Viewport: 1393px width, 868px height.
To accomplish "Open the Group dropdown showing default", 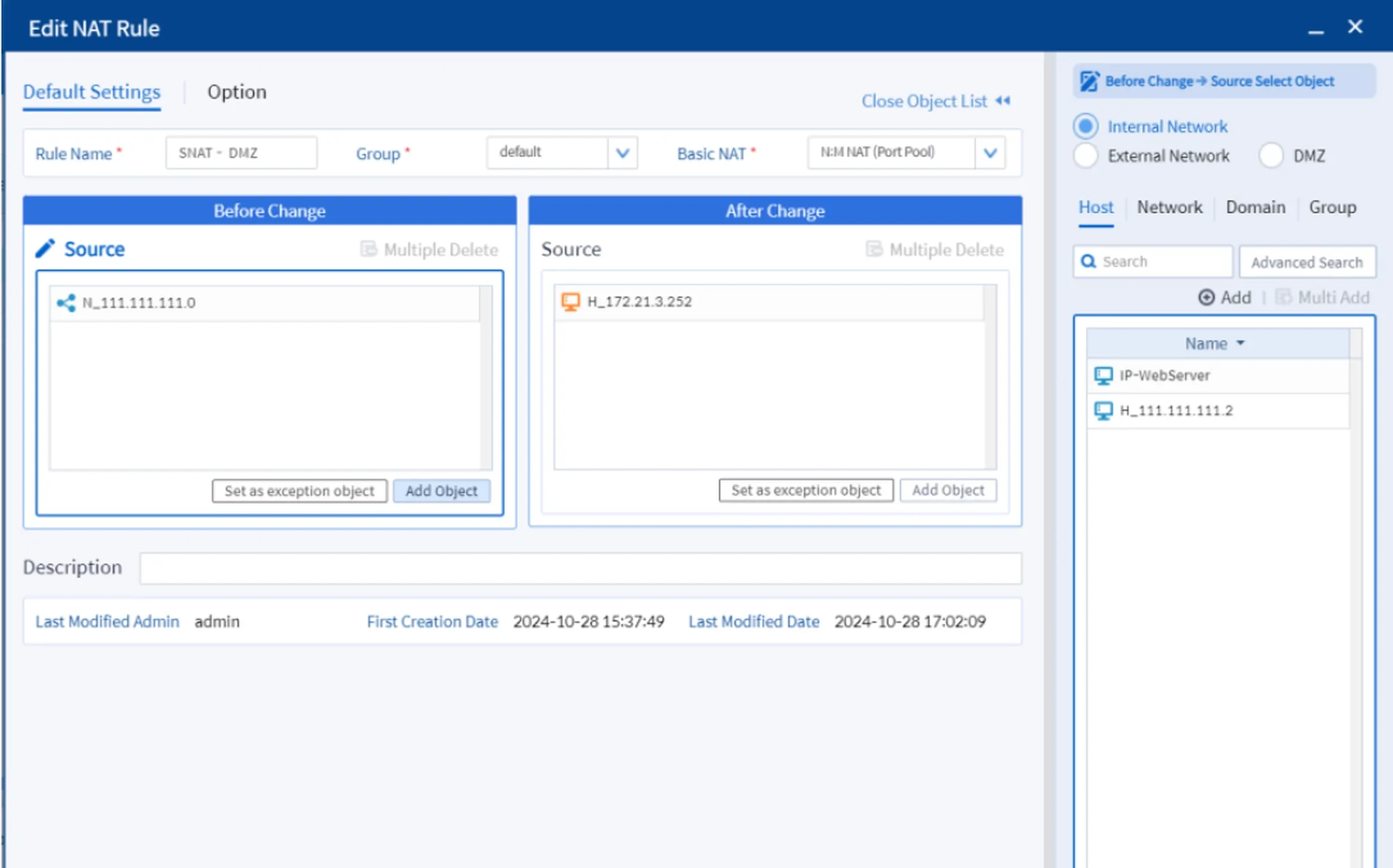I will click(x=621, y=153).
